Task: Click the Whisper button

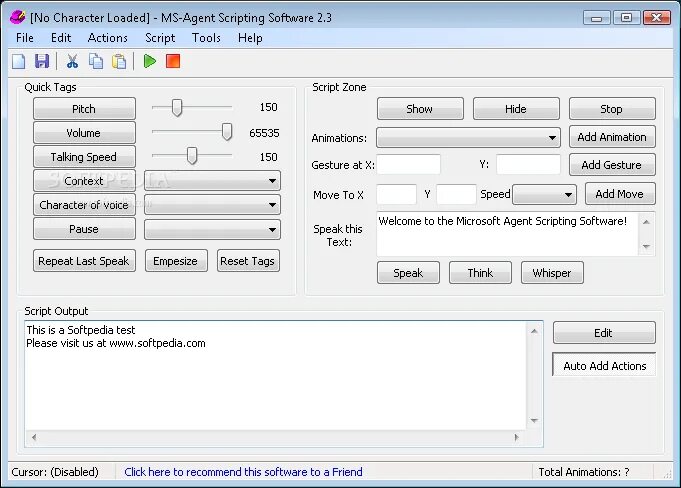Action: (552, 273)
